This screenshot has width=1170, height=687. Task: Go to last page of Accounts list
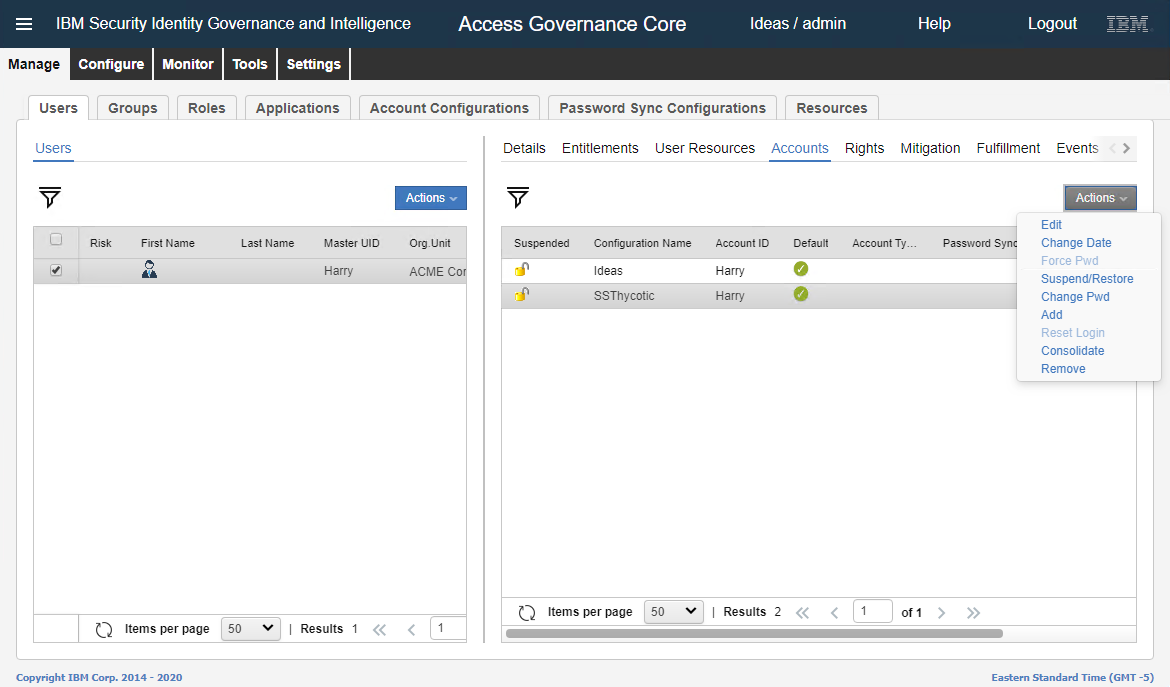pos(973,612)
